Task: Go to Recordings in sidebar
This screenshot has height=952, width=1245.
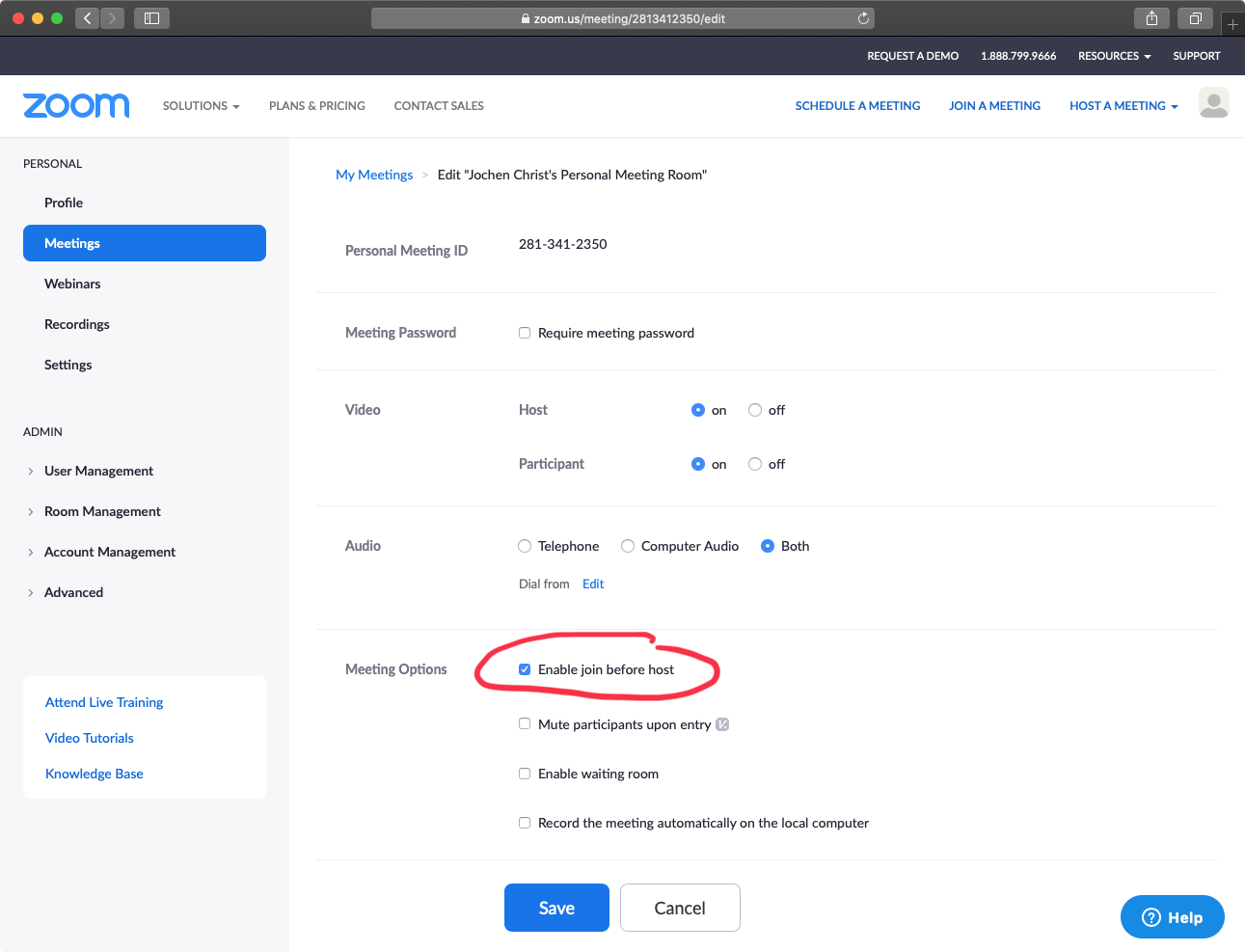Action: click(x=77, y=324)
